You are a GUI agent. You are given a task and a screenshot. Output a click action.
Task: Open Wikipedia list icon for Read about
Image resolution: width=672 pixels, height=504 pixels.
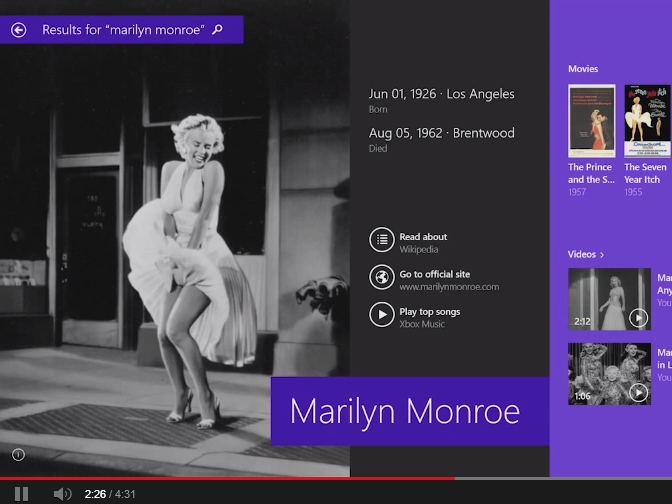[382, 240]
